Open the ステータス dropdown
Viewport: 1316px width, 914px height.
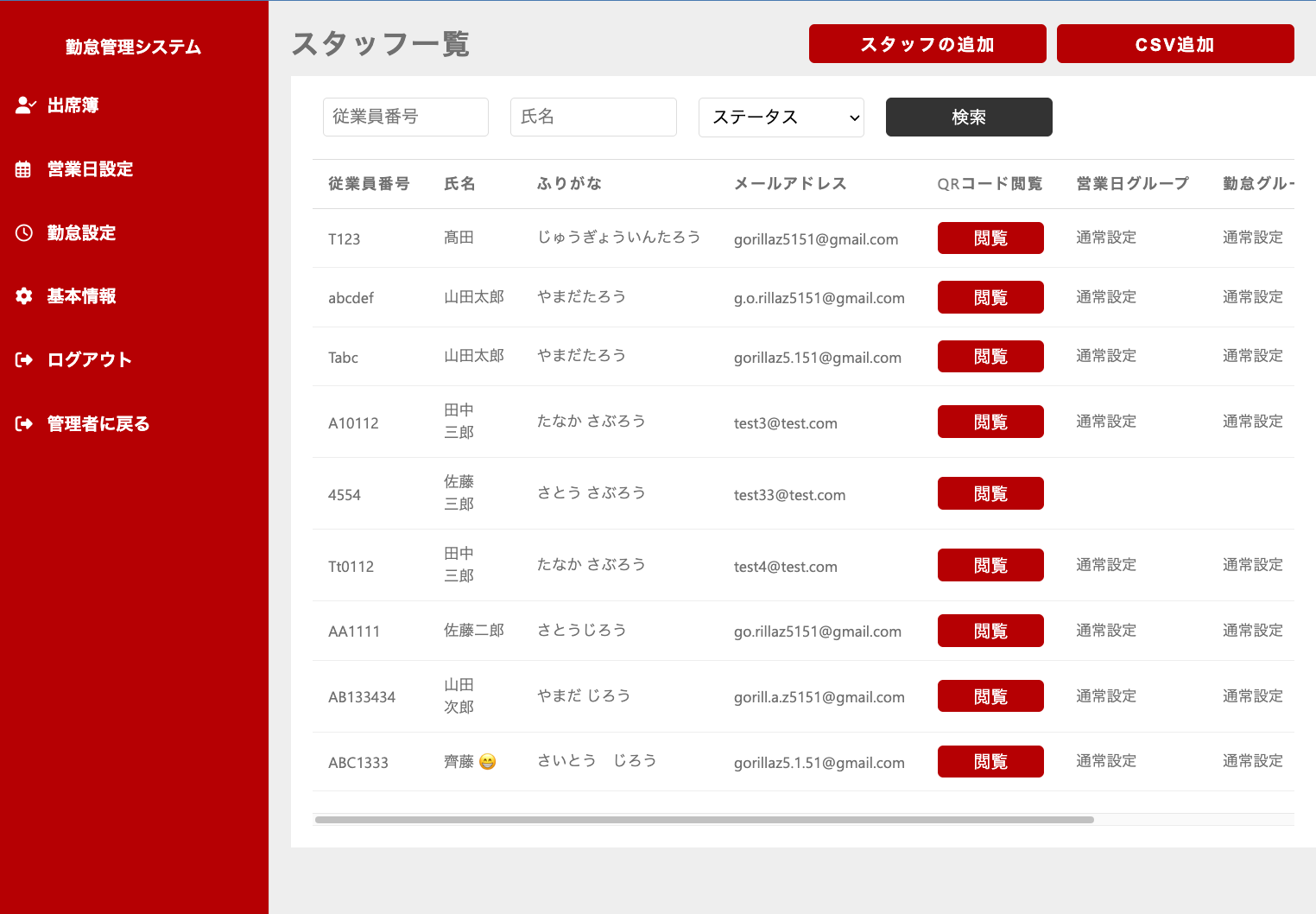coord(781,117)
